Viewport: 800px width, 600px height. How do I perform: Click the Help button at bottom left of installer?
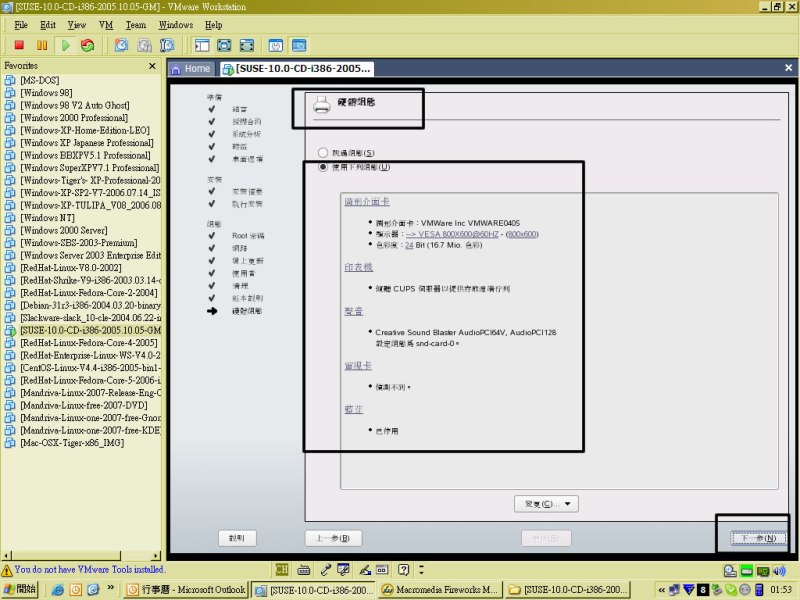pyautogui.click(x=237, y=538)
